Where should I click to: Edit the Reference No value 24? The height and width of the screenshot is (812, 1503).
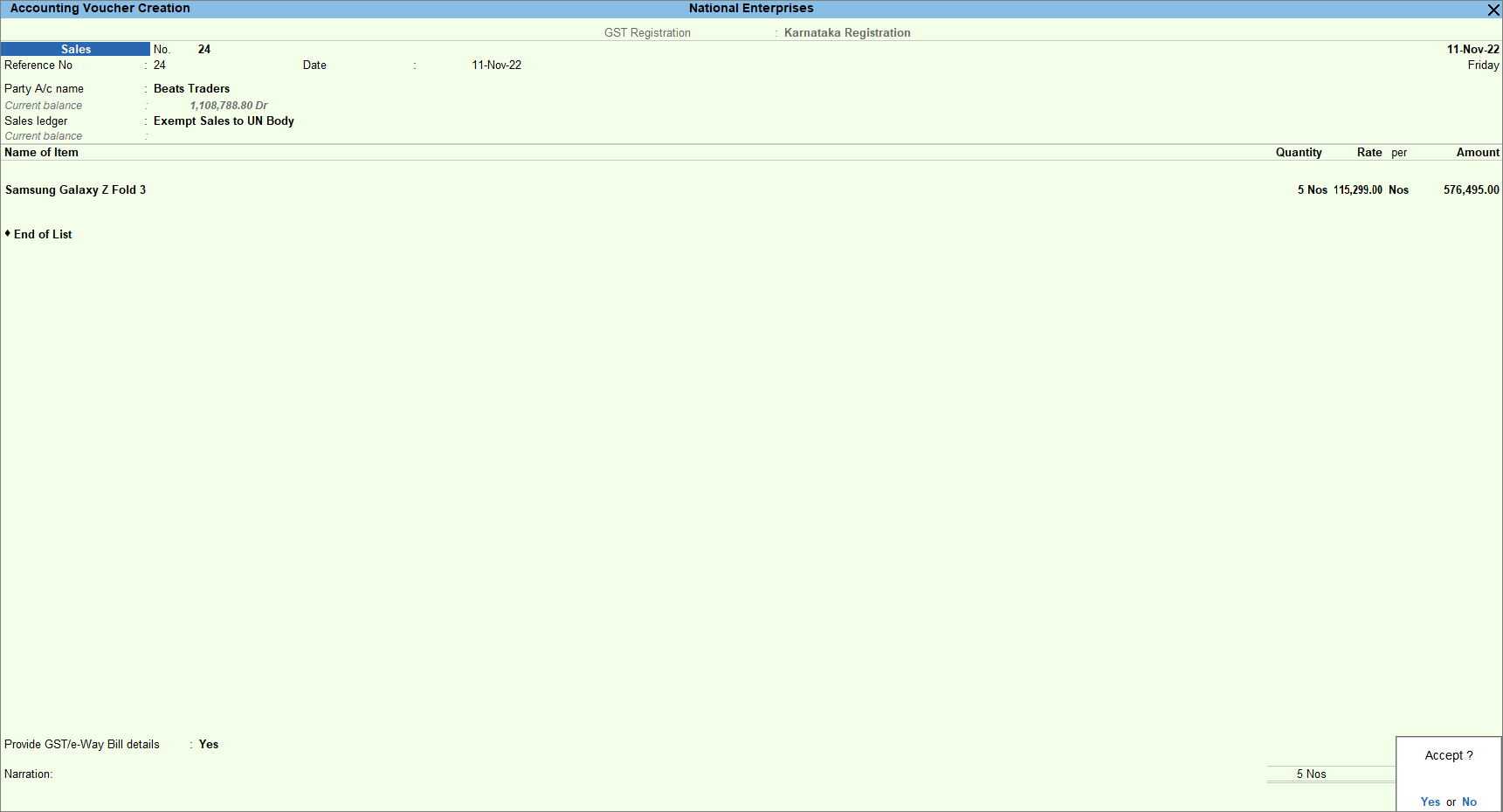click(160, 65)
